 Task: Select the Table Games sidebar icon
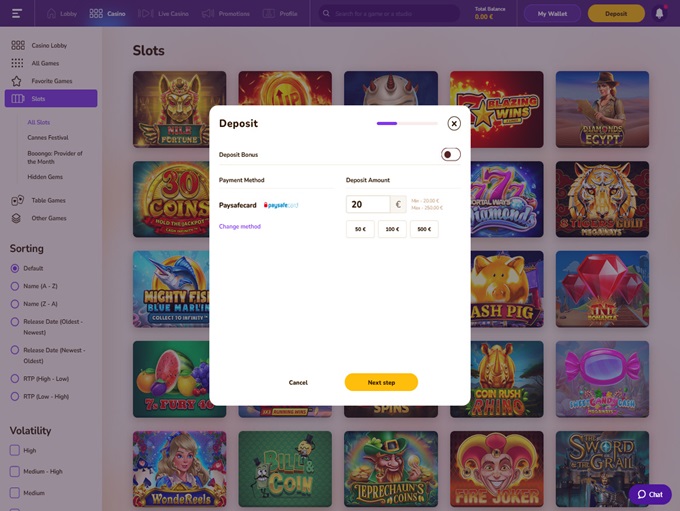click(17, 200)
